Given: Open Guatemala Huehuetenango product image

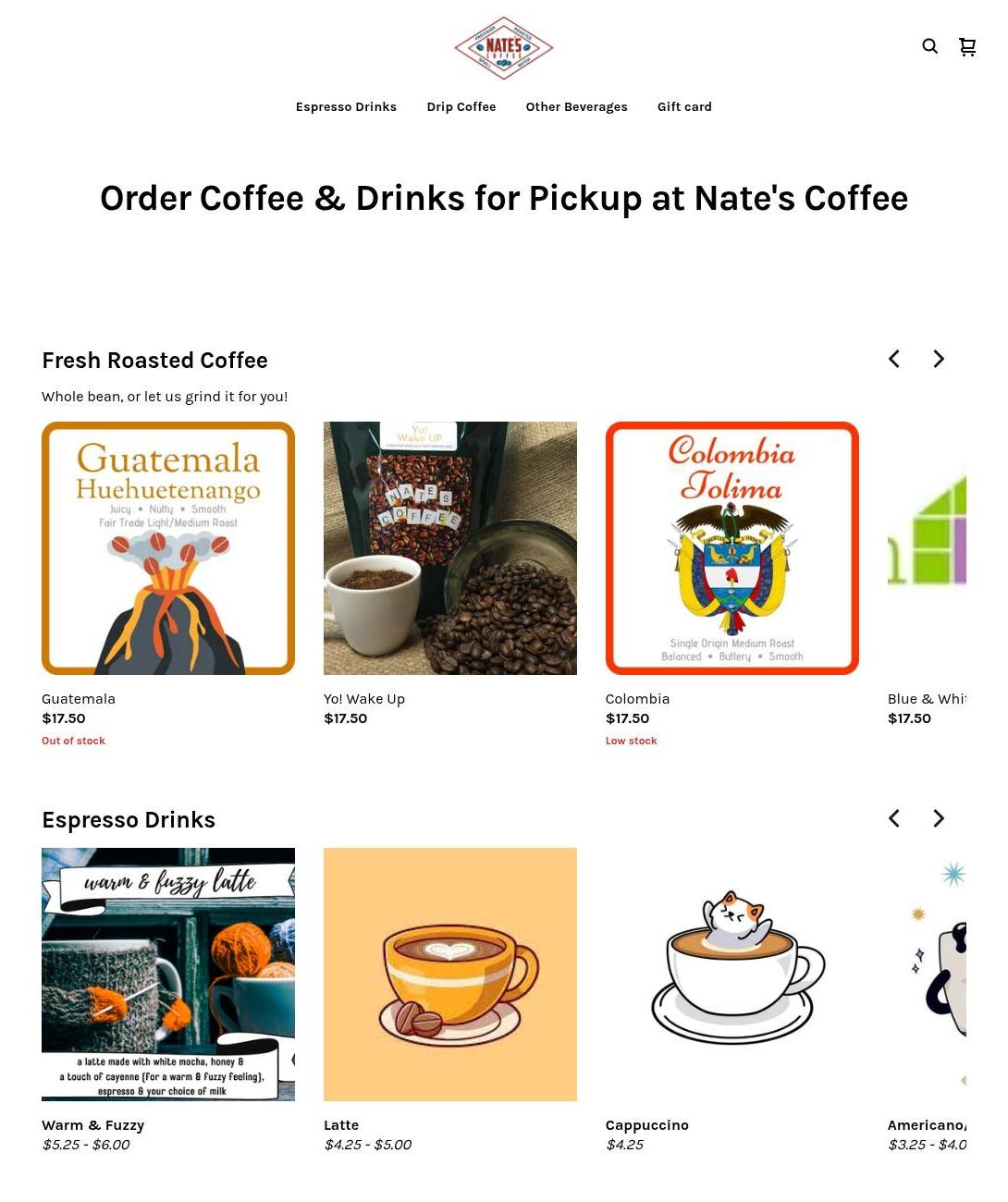Looking at the screenshot, I should [168, 548].
